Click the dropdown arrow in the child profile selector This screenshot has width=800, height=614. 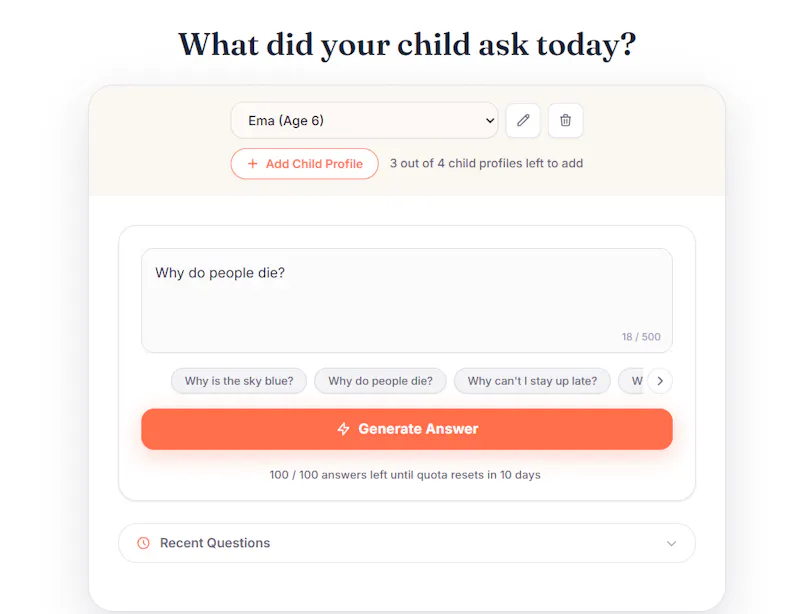click(x=490, y=120)
